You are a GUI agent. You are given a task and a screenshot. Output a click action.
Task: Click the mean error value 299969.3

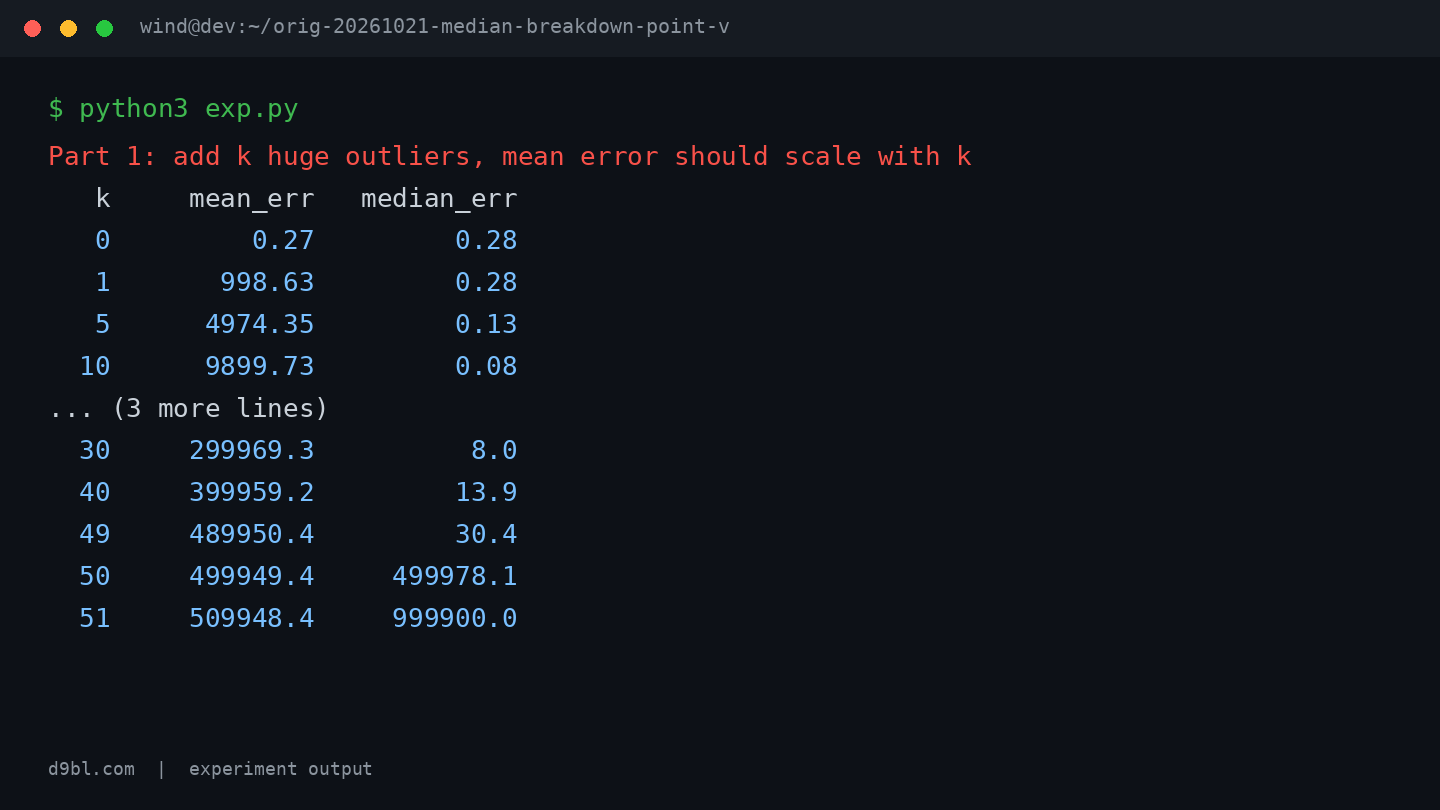[x=252, y=450]
